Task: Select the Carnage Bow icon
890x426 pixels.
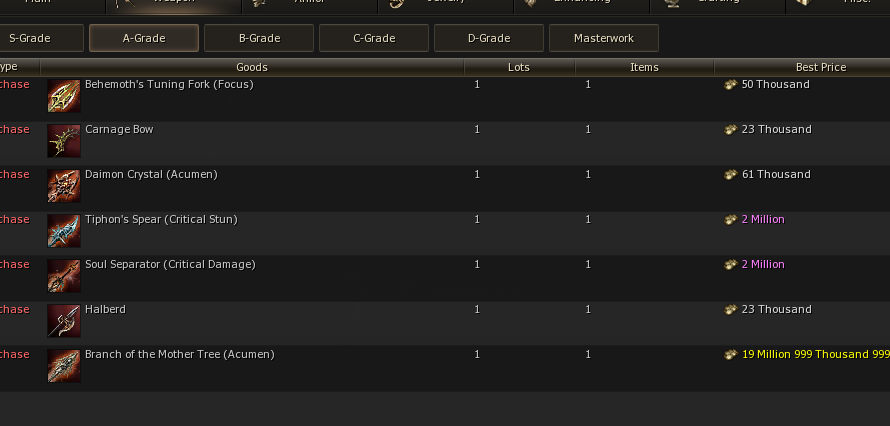Action: coord(64,141)
